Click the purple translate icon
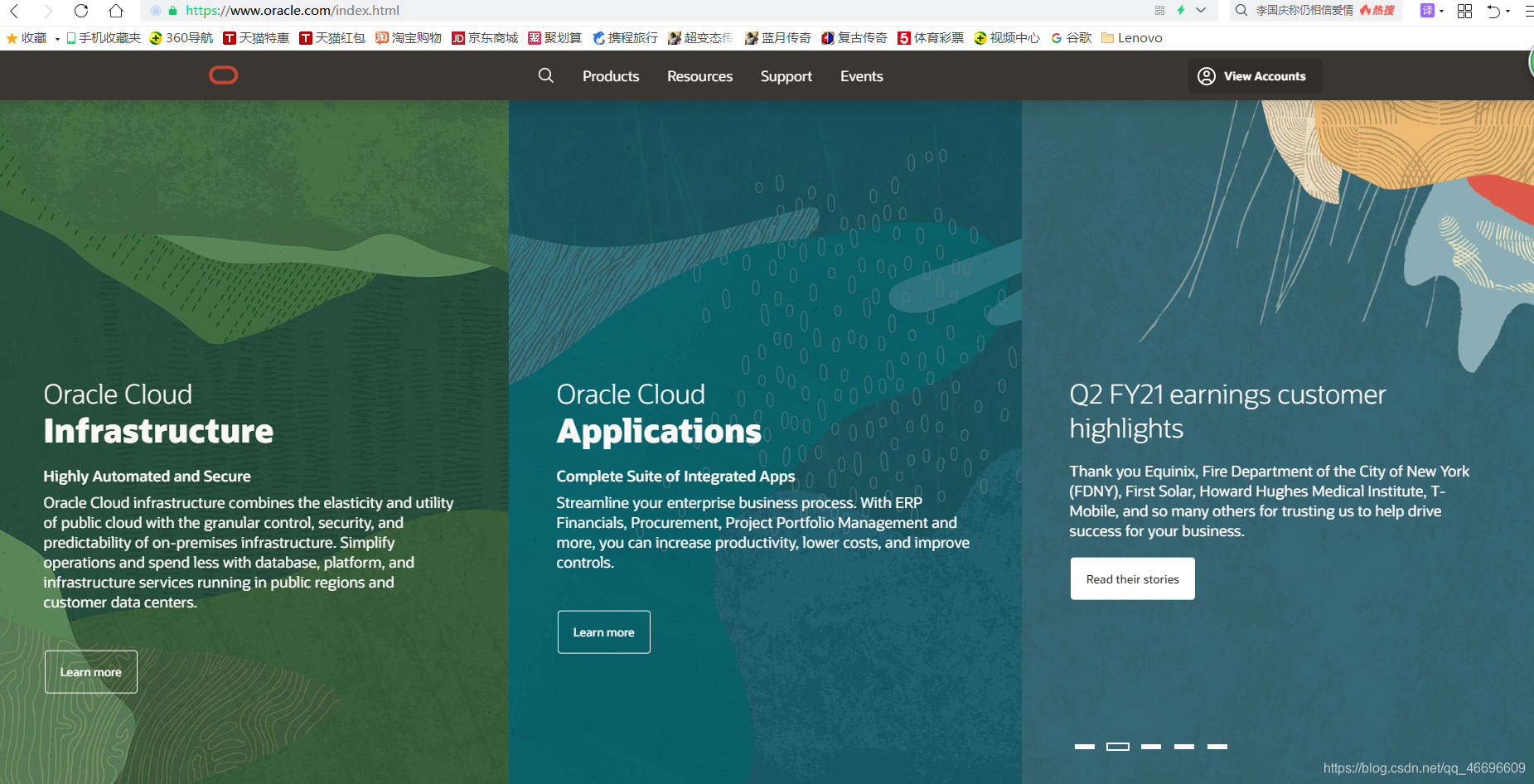 (x=1427, y=11)
